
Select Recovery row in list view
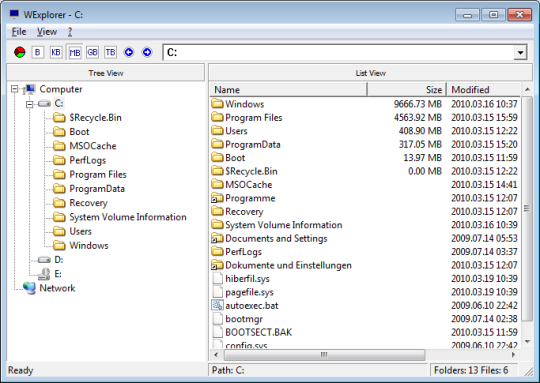pos(365,211)
